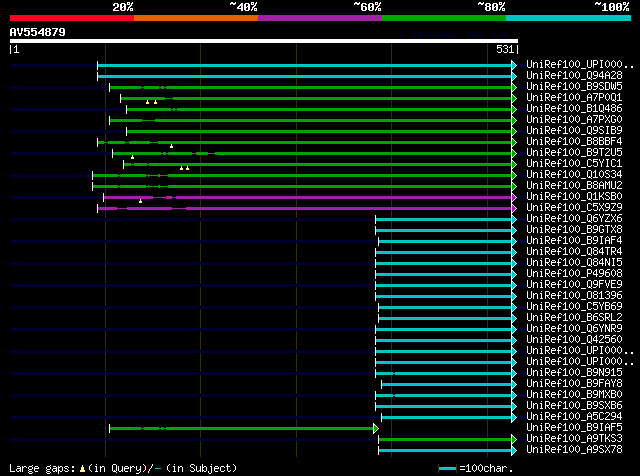Image resolution: width=640 pixels, height=476 pixels.
Task: Click the orange ~40% identity legend segment
Action: (x=195, y=18)
